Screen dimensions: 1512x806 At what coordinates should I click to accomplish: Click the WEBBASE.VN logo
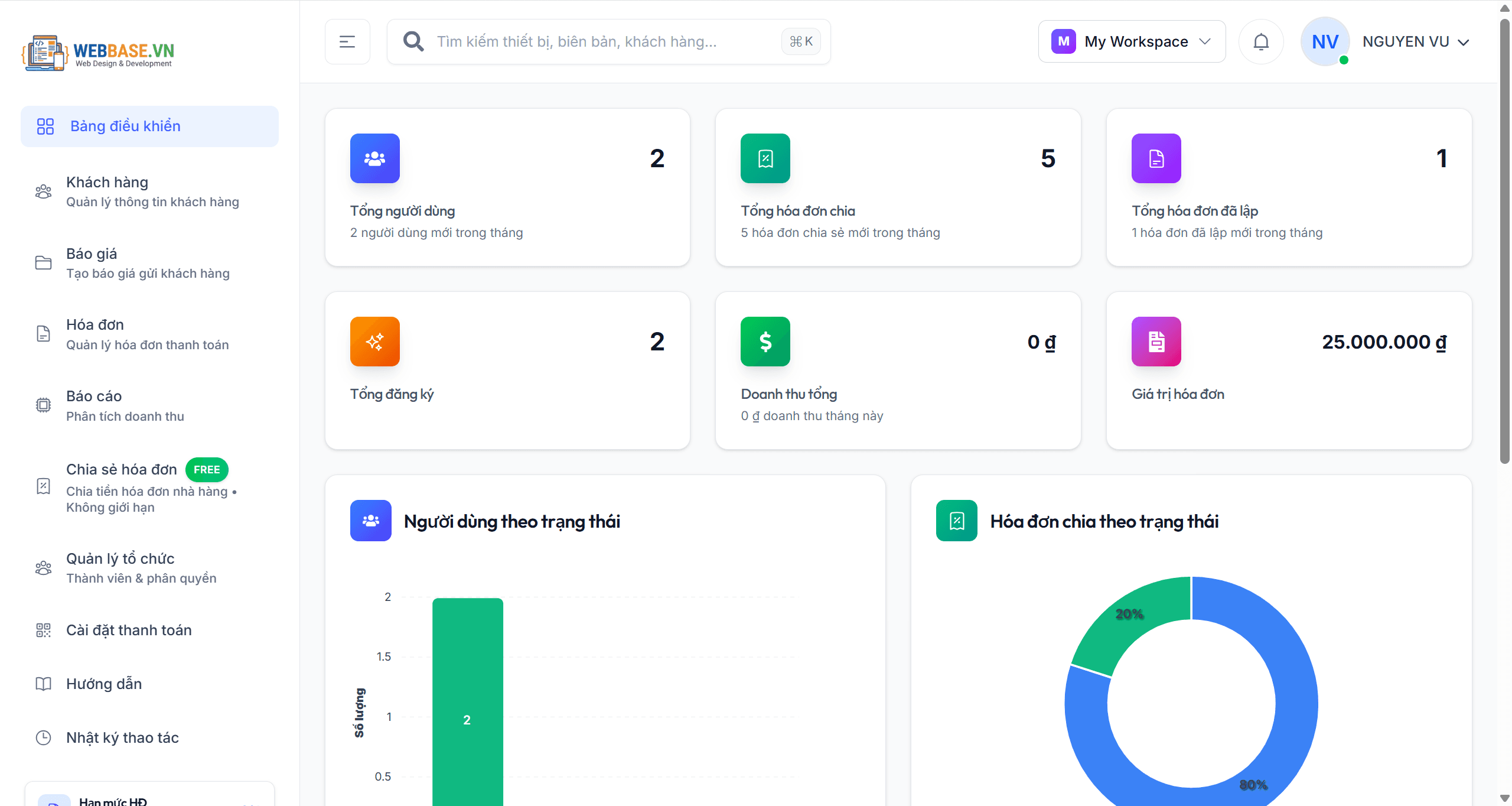[x=98, y=53]
